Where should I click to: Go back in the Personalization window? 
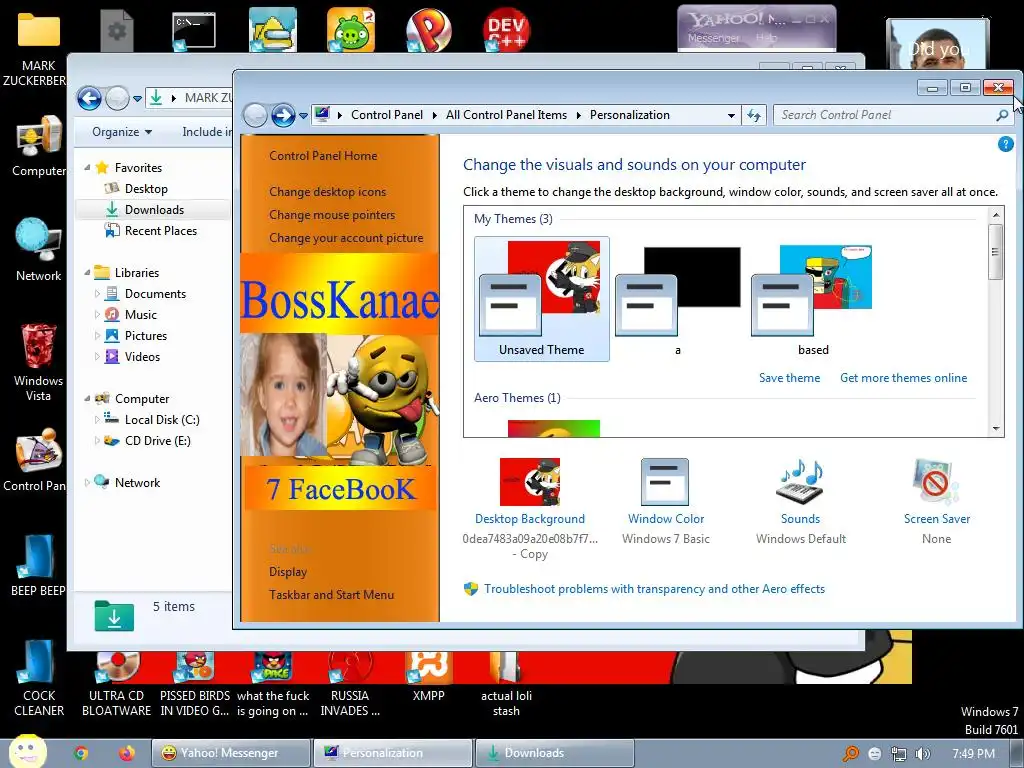pos(255,116)
